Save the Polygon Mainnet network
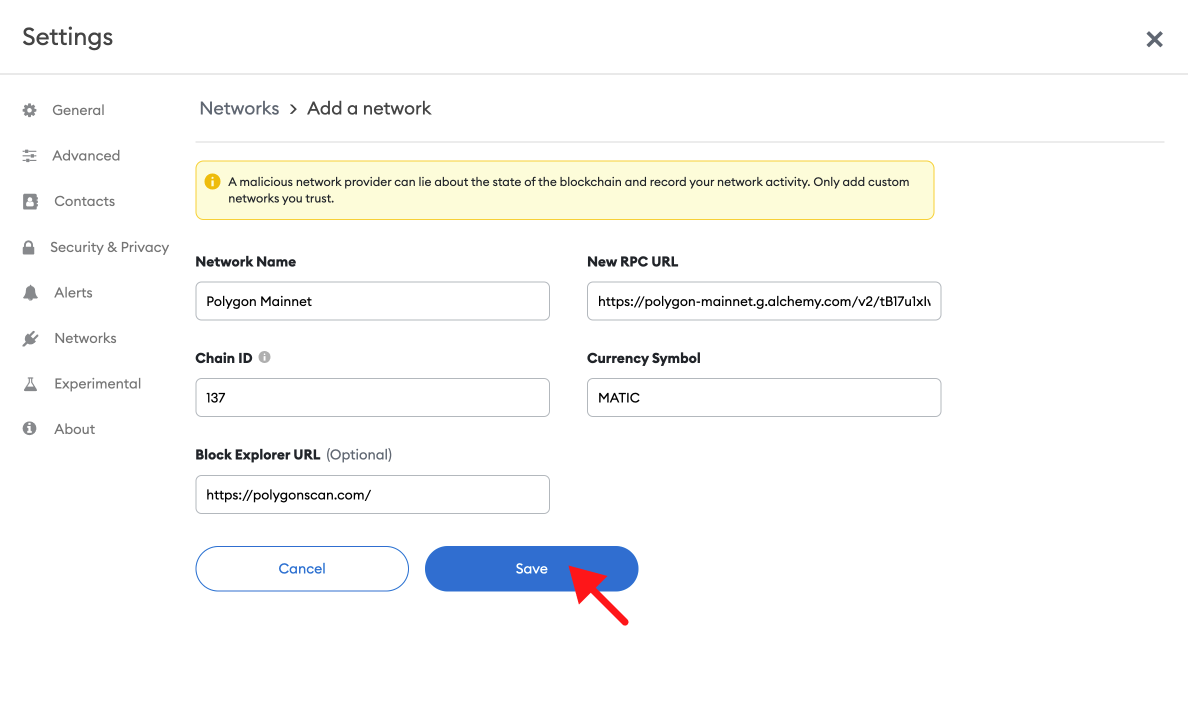The image size is (1188, 723). tap(531, 568)
